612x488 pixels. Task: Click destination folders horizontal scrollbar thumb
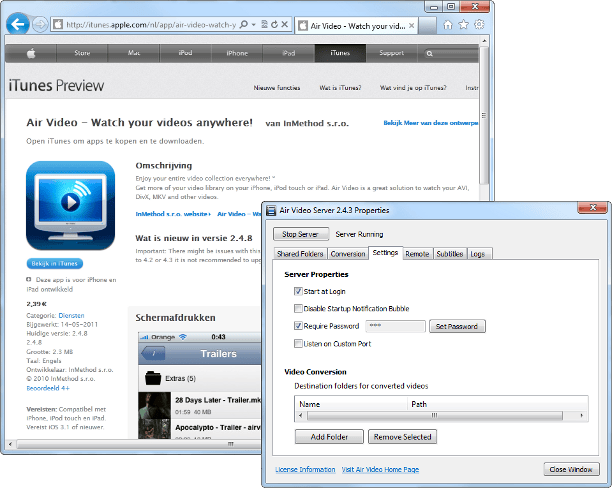coord(435,415)
